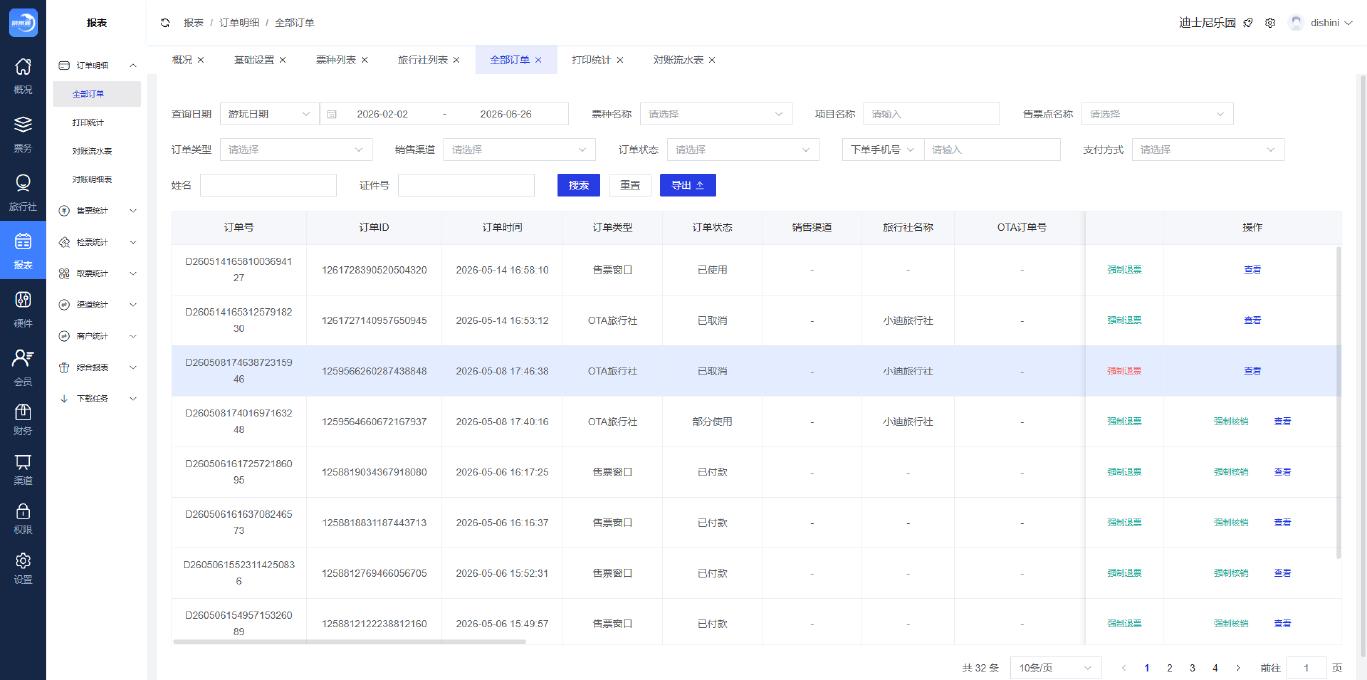
Task: Click 查看 for order ID 1261727140957650945
Action: click(1252, 320)
